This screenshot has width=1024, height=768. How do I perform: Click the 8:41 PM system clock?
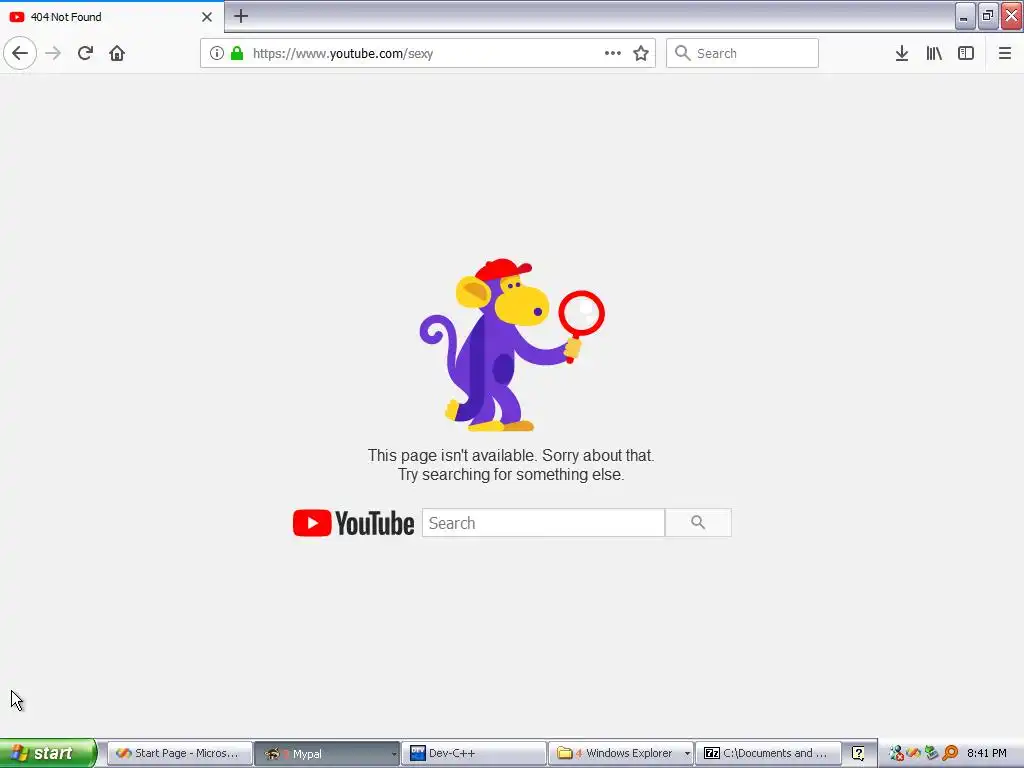tap(987, 753)
